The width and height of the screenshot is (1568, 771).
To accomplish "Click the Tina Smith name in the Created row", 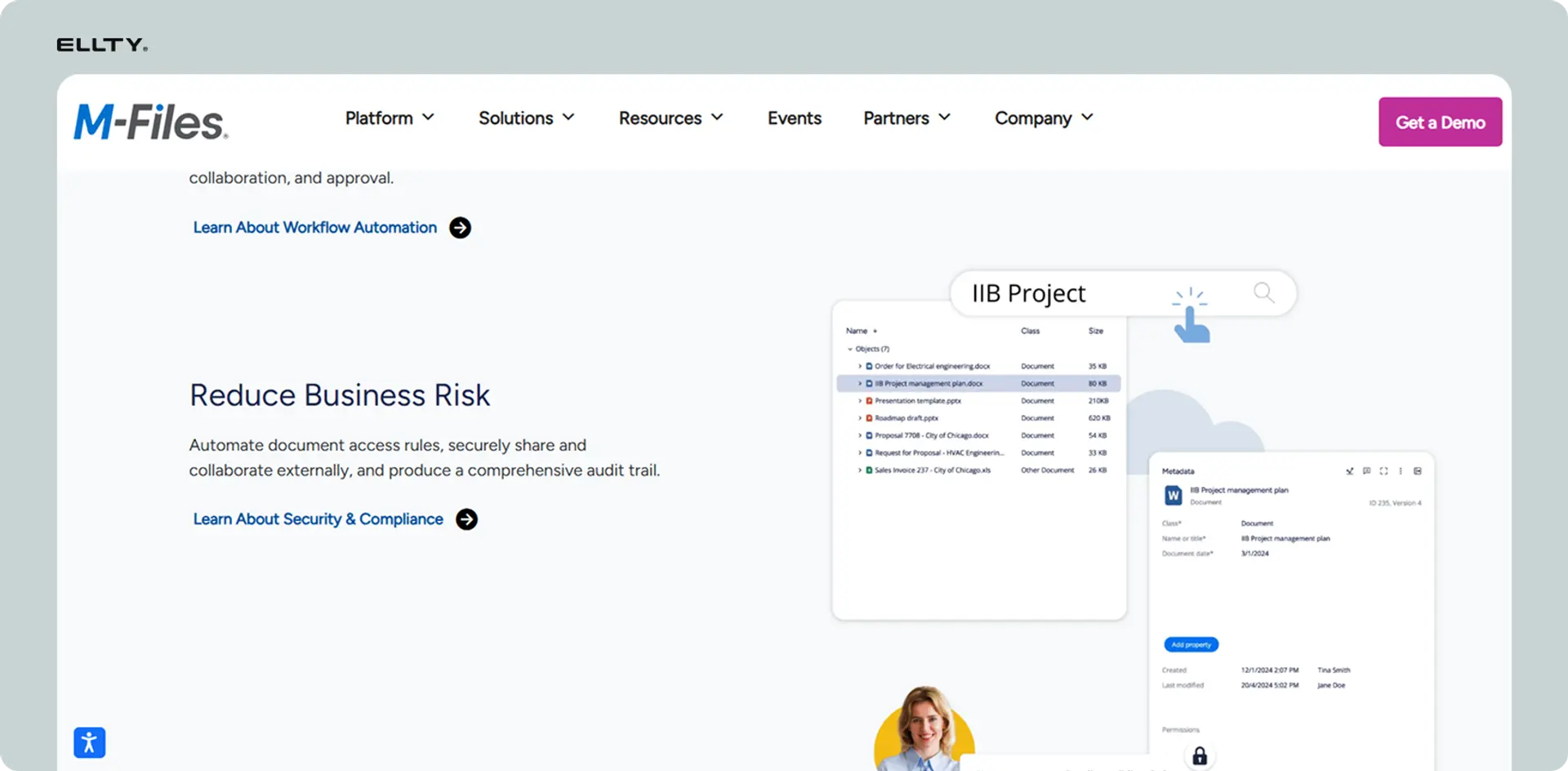I will tap(1334, 671).
